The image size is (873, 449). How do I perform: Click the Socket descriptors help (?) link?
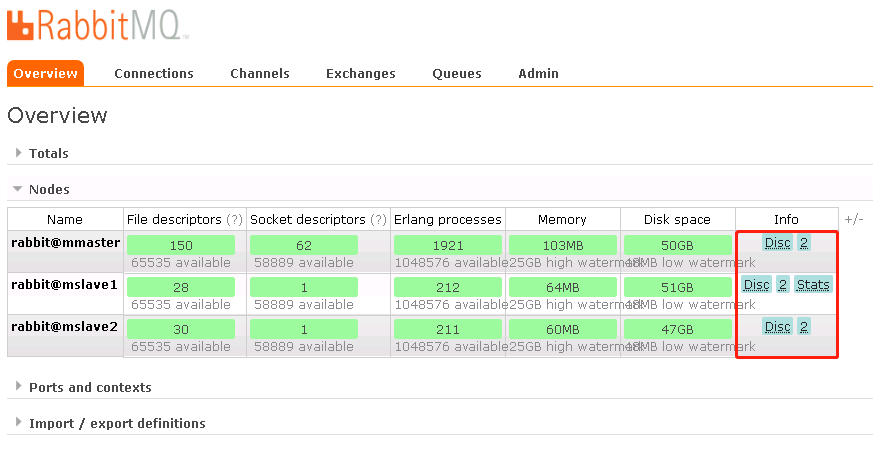coord(379,219)
